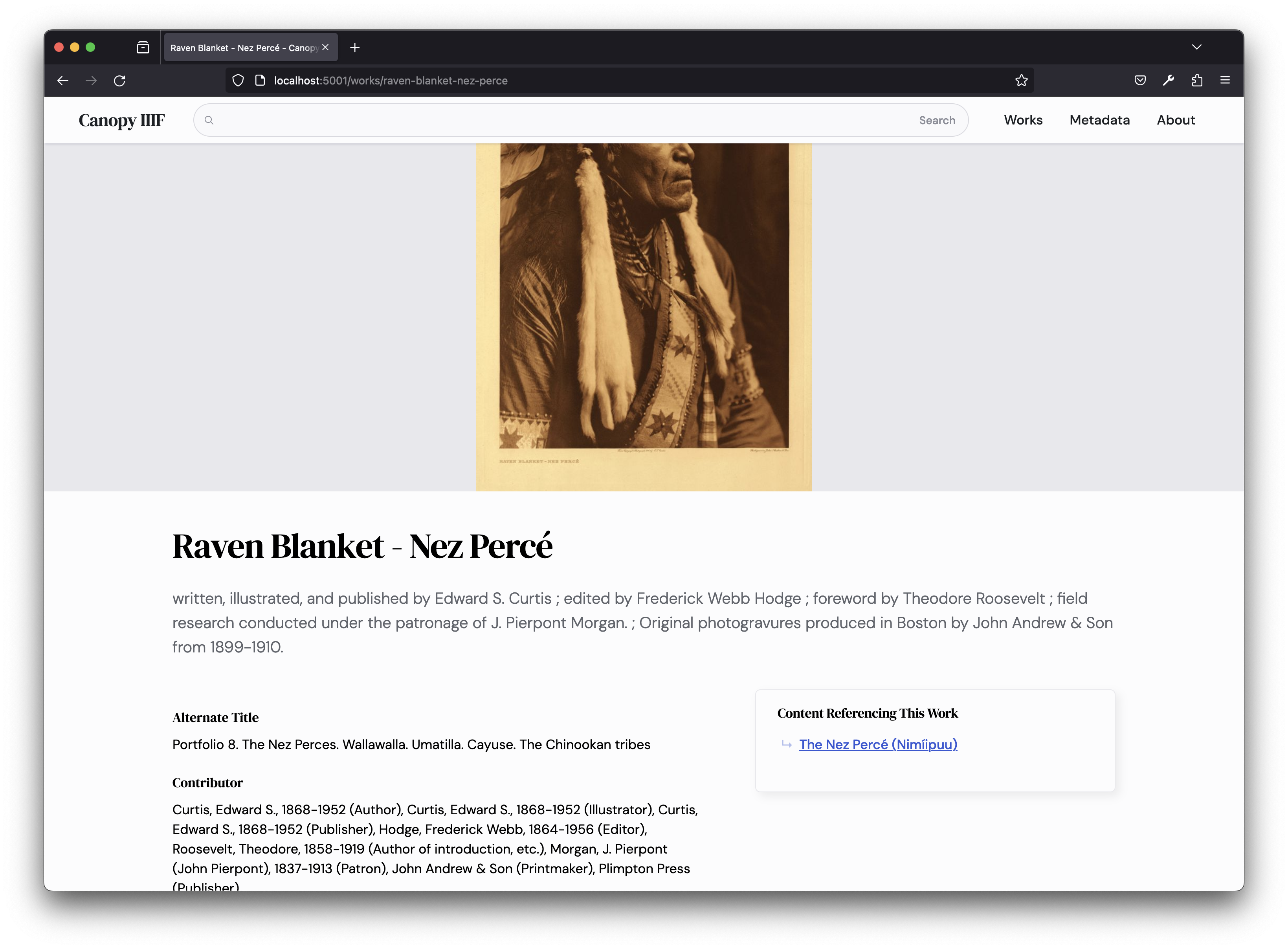Screen dimensions: 1288x949
Task: Focus the site search input field
Action: 563,120
